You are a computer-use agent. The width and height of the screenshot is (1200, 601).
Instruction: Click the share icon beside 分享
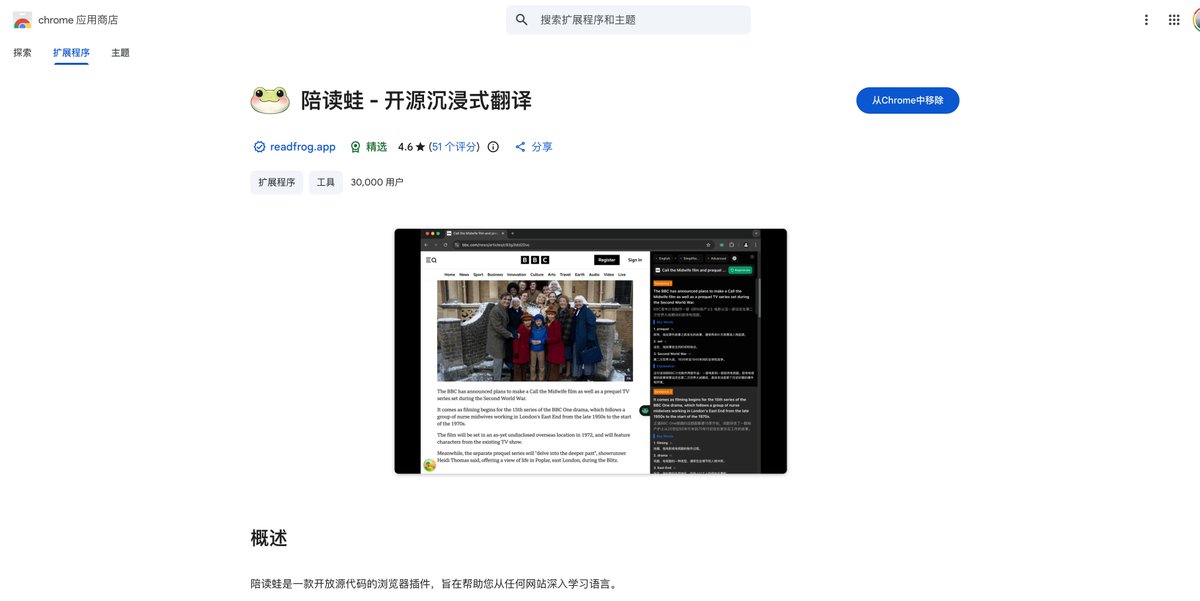click(520, 147)
